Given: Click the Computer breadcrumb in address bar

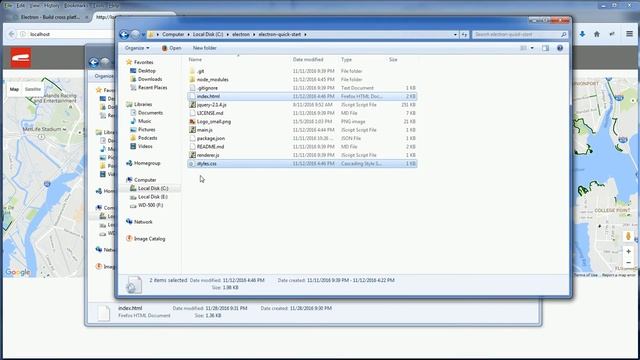Looking at the screenshot, I should (x=173, y=35).
